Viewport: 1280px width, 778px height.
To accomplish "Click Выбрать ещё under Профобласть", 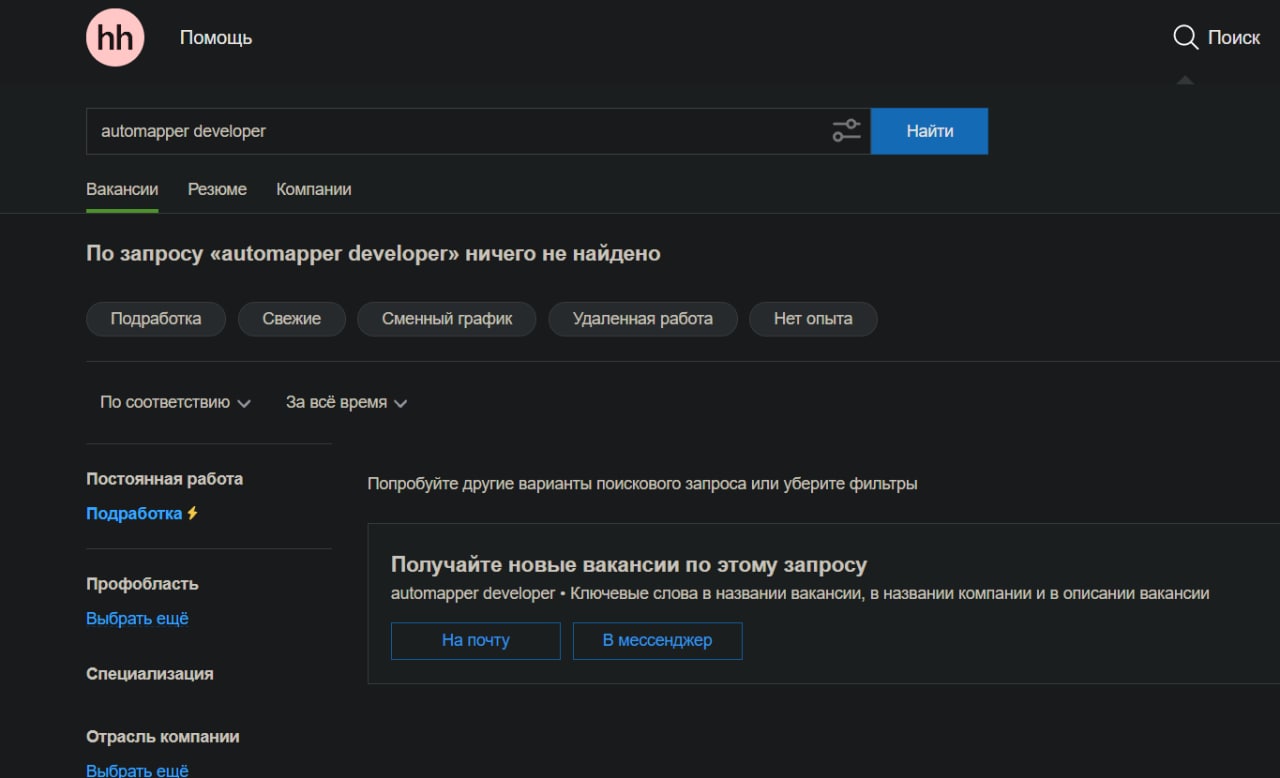I will coord(137,618).
